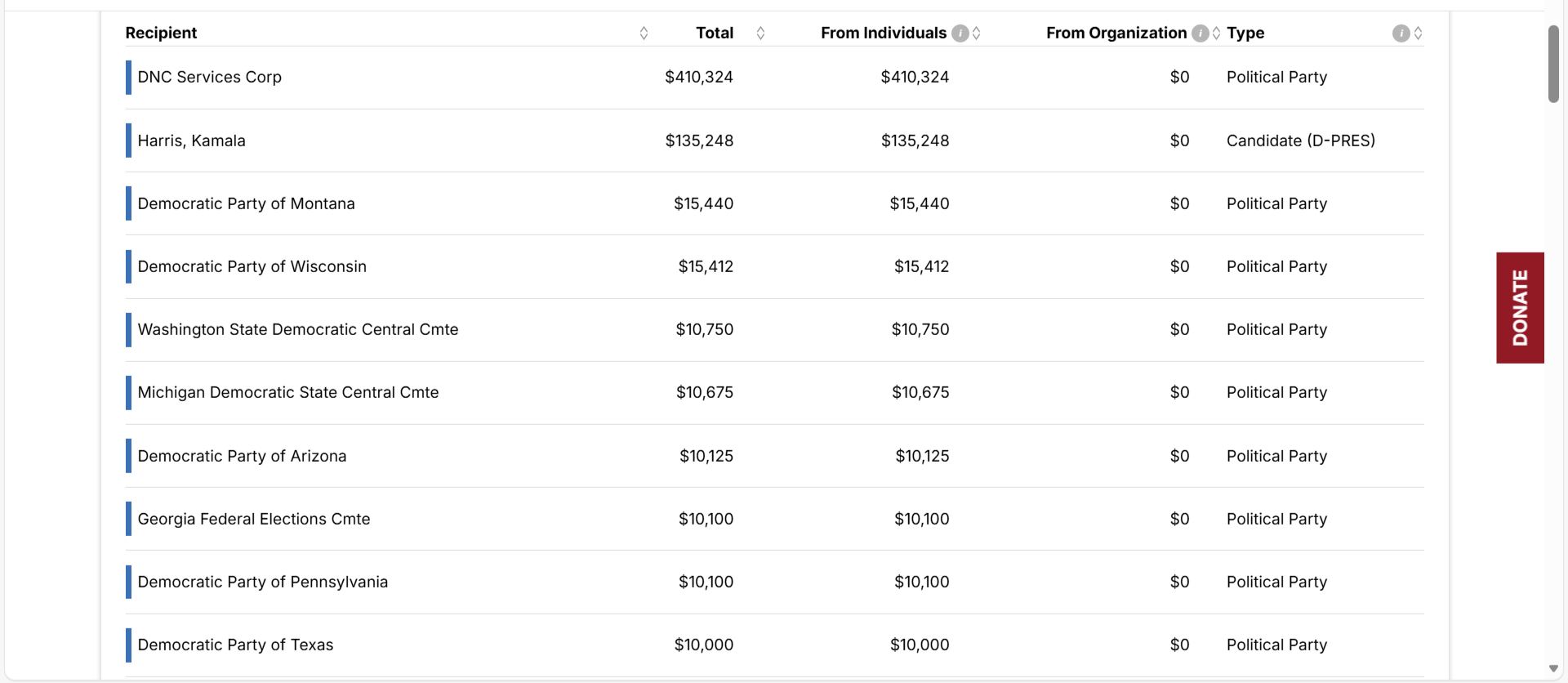
Task: Sort table by Recipient column arrows
Action: pyautogui.click(x=644, y=33)
